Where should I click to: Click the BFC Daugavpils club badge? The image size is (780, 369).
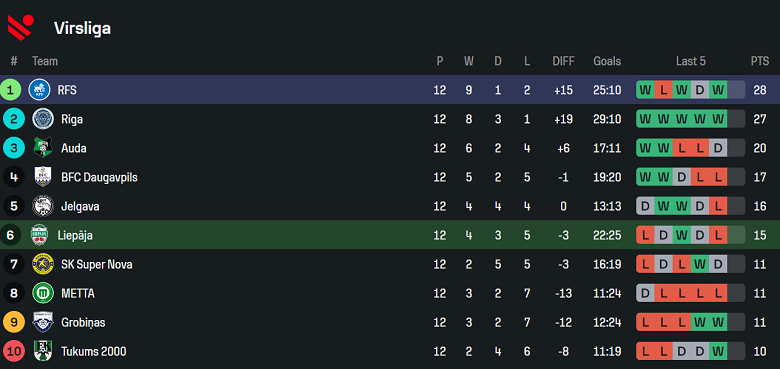pyautogui.click(x=43, y=177)
